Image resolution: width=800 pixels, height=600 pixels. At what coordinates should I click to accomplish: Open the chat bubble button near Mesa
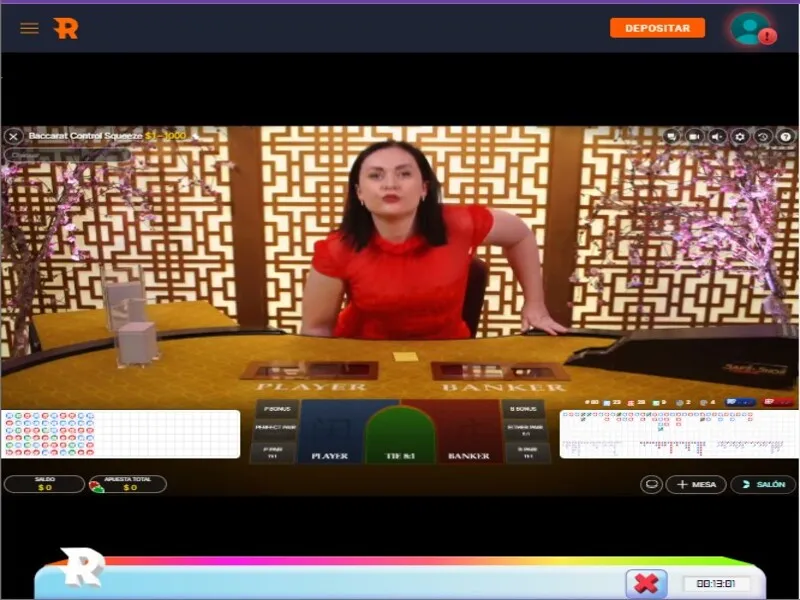tap(651, 484)
